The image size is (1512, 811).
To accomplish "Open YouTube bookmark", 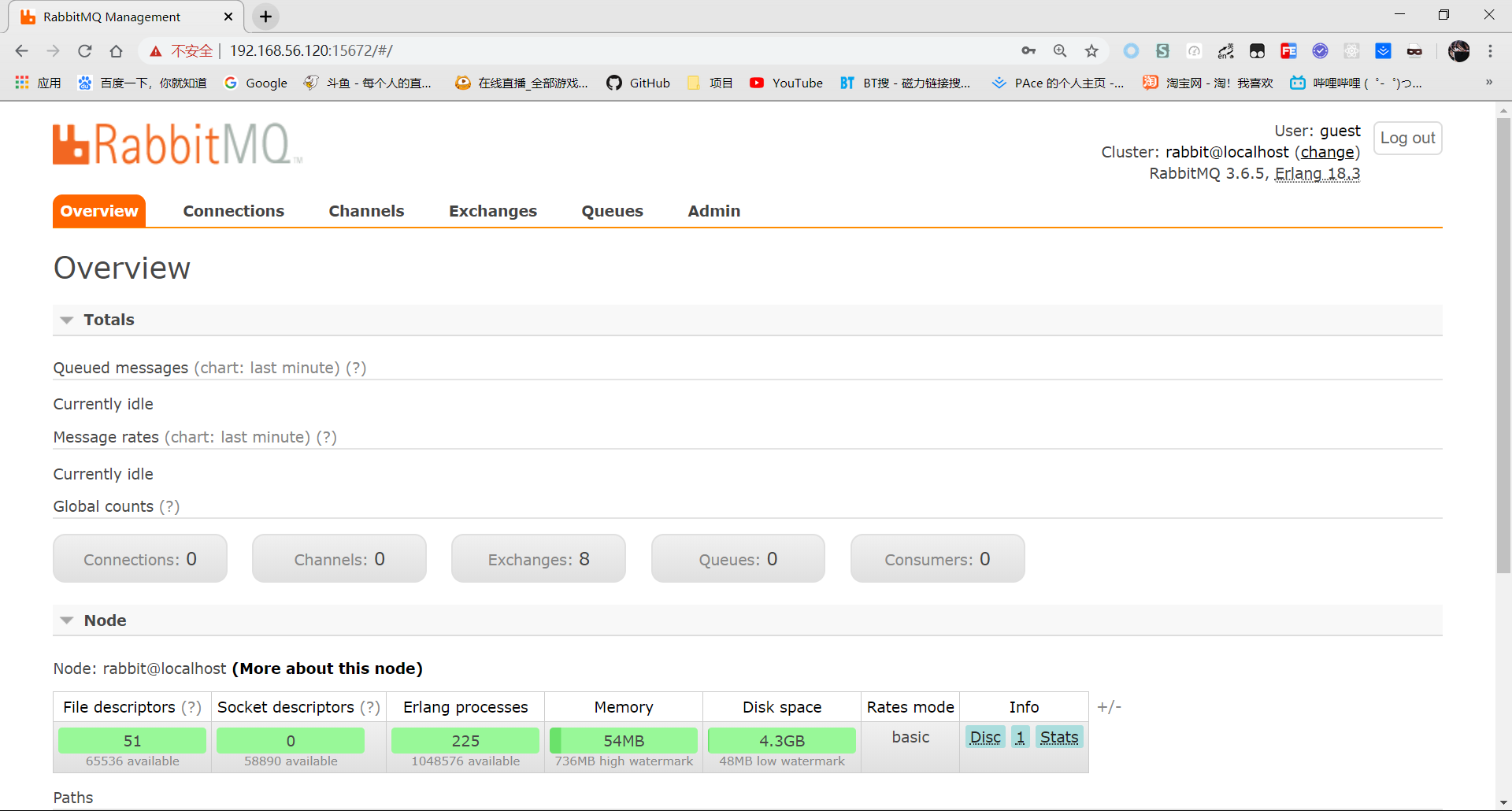I will pyautogui.click(x=786, y=83).
